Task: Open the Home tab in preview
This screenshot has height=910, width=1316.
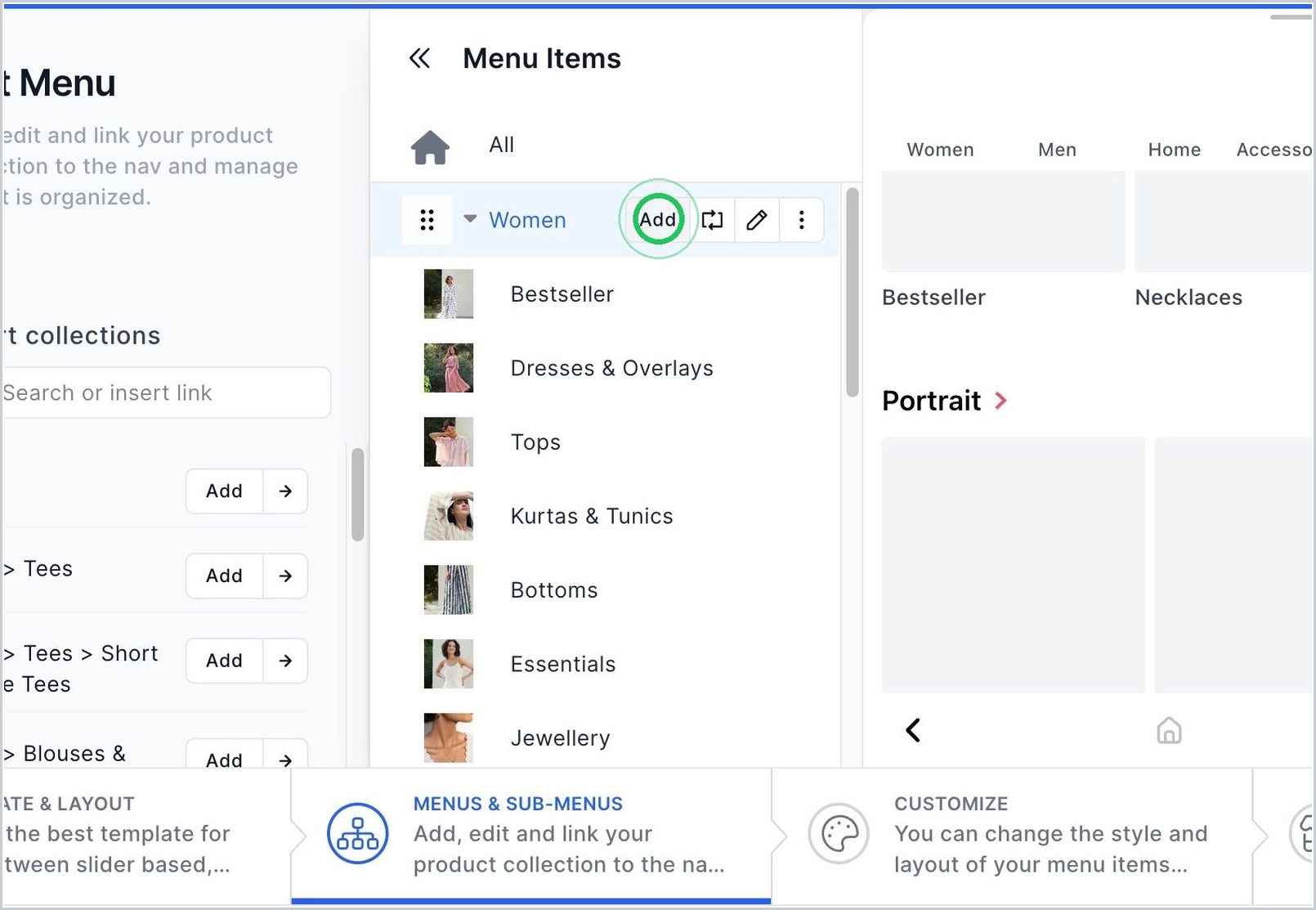Action: point(1174,150)
